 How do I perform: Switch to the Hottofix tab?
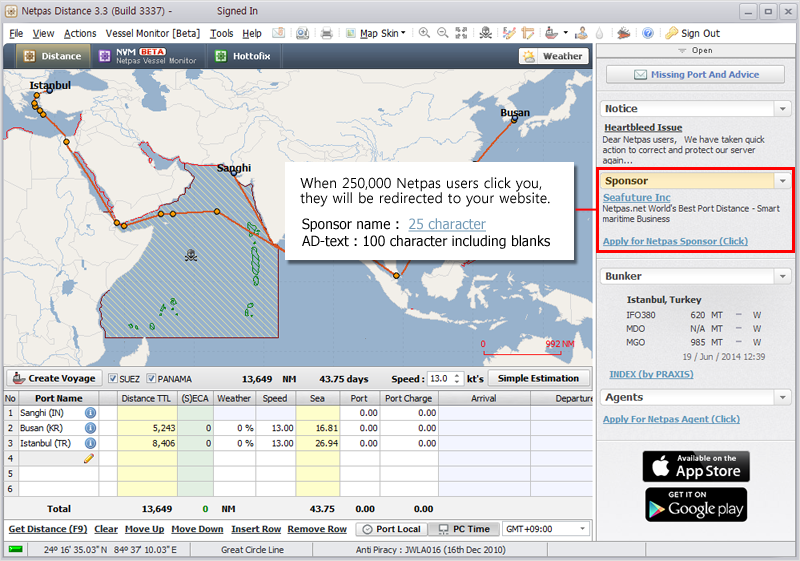pyautogui.click(x=243, y=56)
